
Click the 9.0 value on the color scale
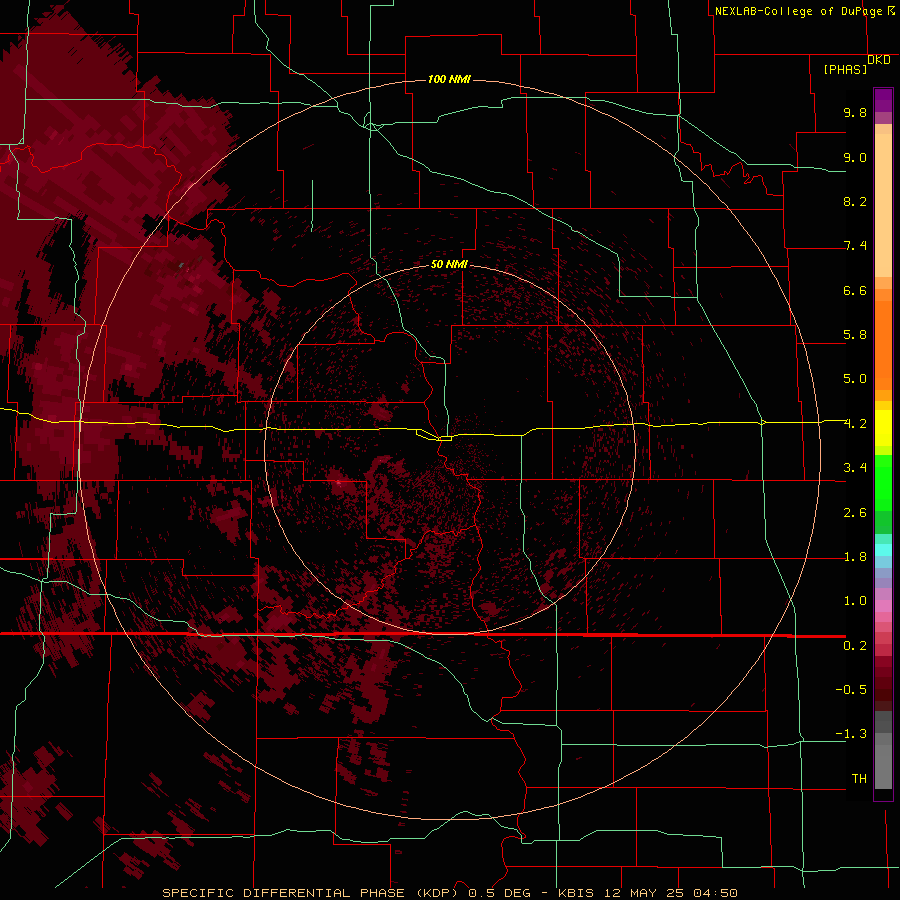pyautogui.click(x=855, y=157)
